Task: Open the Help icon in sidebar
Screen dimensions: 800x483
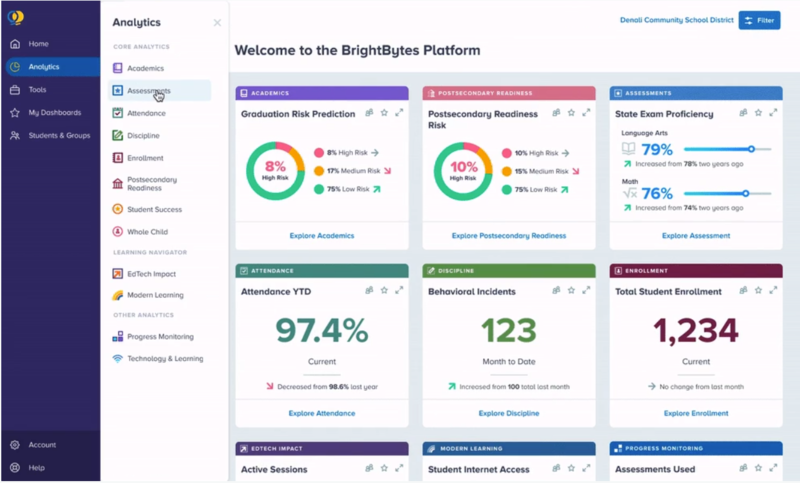Action: (x=15, y=468)
